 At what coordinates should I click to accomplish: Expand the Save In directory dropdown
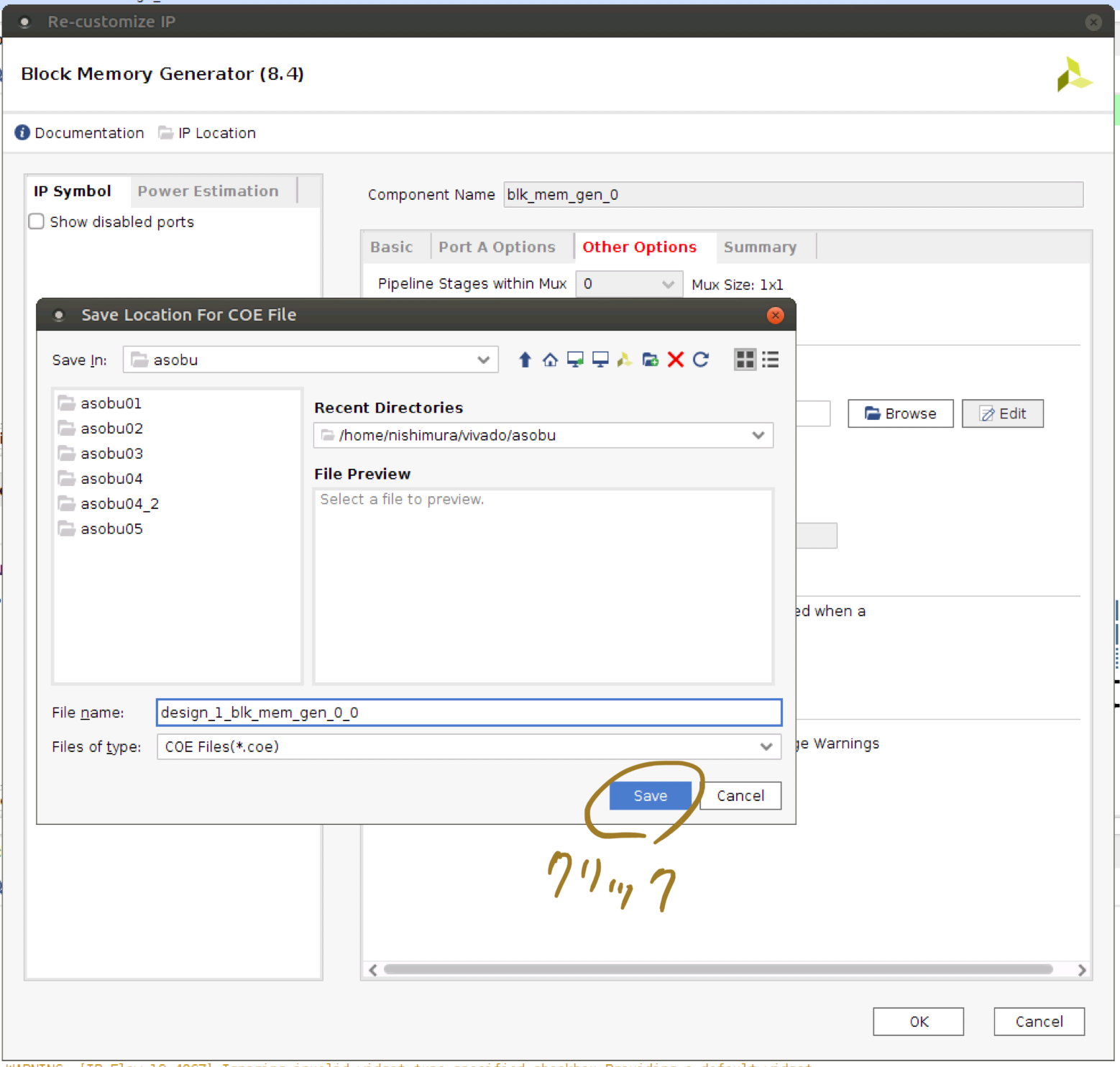coord(483,360)
